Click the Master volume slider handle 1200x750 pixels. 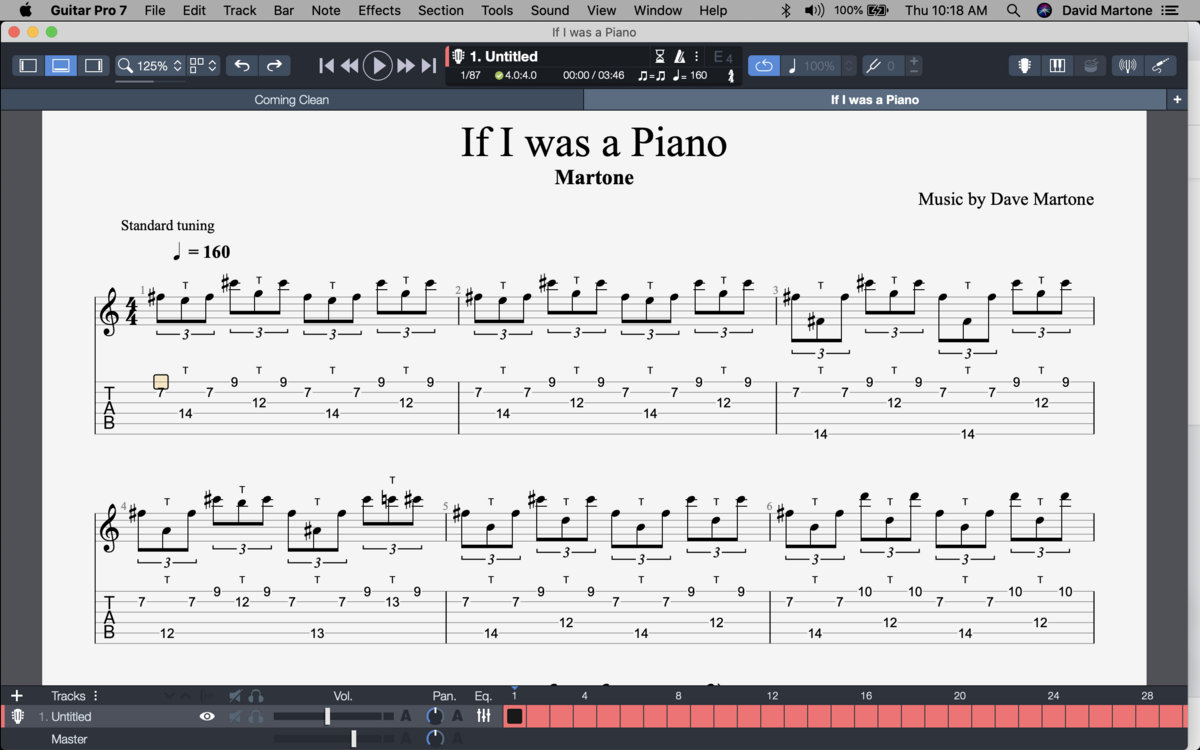point(354,739)
